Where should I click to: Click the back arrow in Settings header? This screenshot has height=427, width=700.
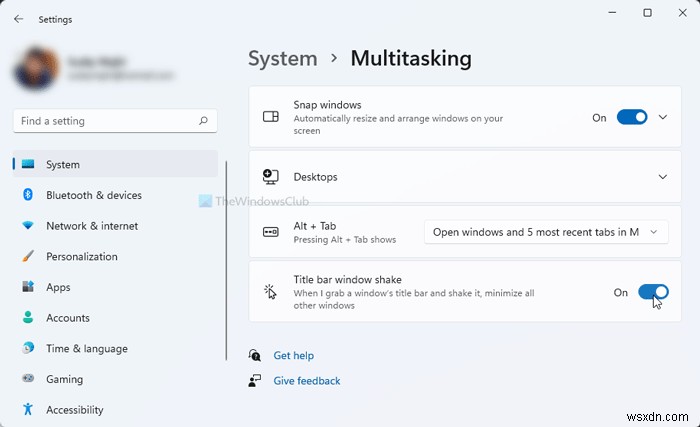pyautogui.click(x=19, y=19)
